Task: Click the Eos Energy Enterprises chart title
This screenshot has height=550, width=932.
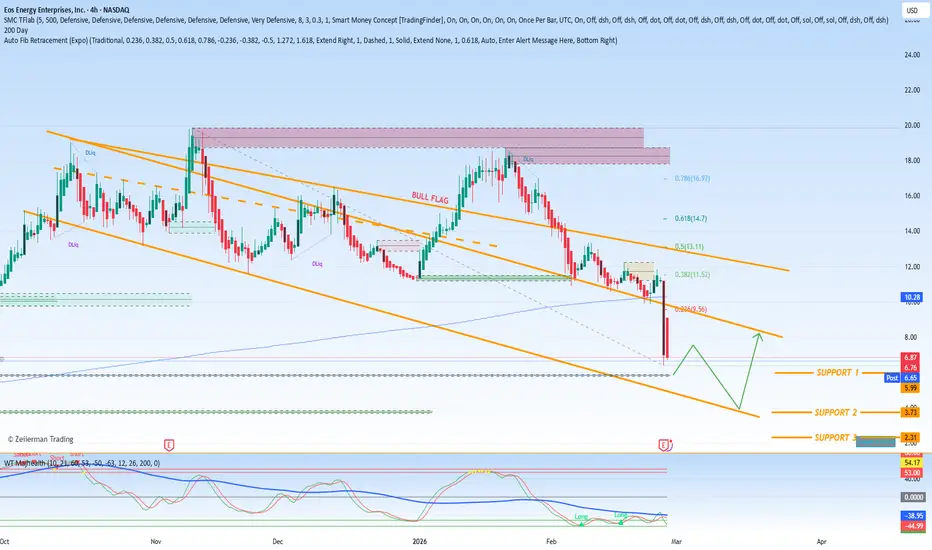Action: point(67,10)
